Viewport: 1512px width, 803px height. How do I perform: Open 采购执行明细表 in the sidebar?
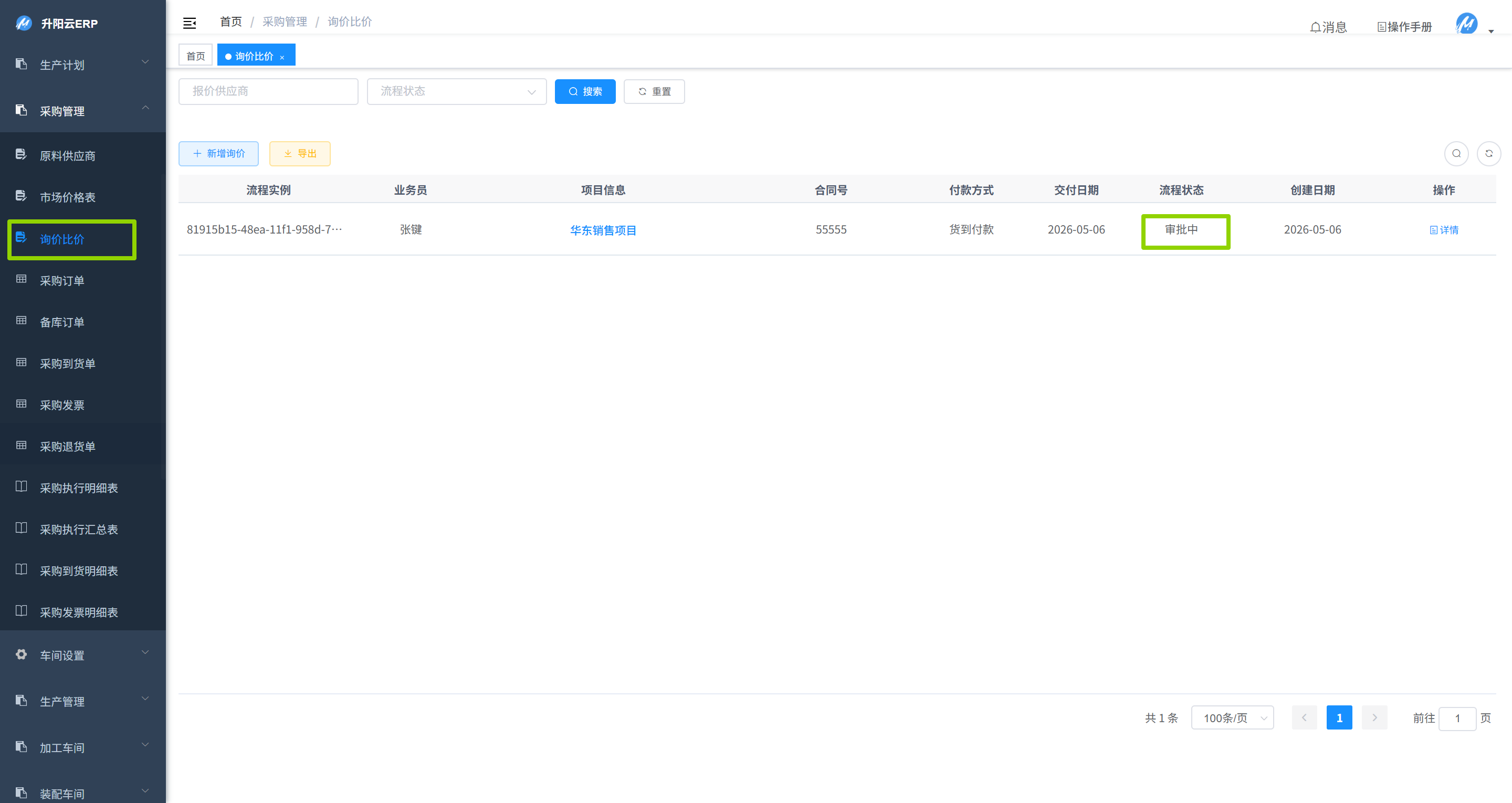tap(83, 487)
